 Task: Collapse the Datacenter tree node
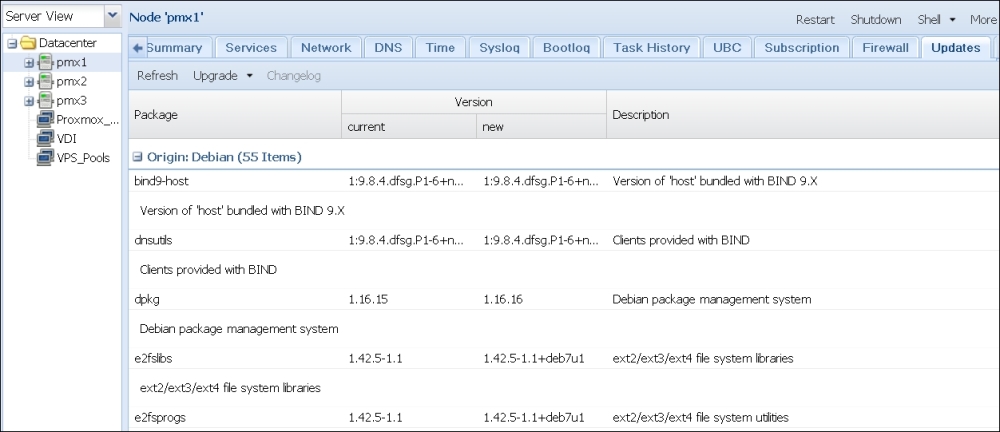click(x=11, y=43)
